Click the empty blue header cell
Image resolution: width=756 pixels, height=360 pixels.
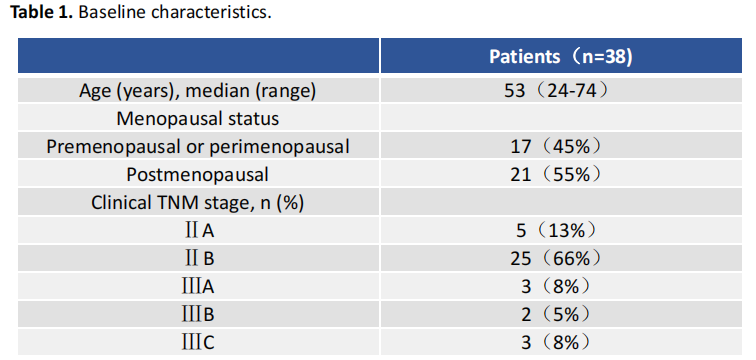pos(199,56)
